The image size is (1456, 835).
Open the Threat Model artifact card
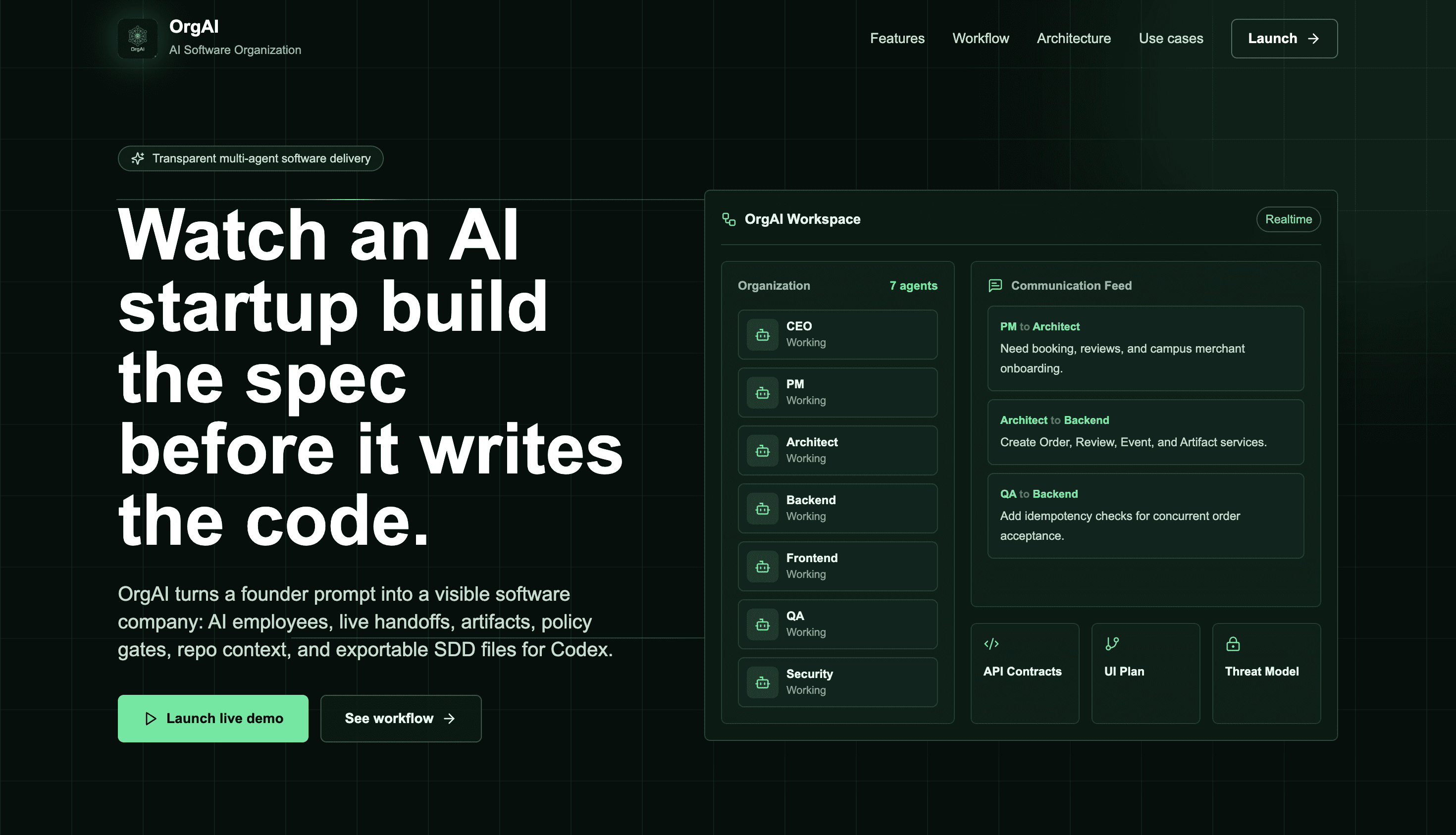(x=1267, y=673)
